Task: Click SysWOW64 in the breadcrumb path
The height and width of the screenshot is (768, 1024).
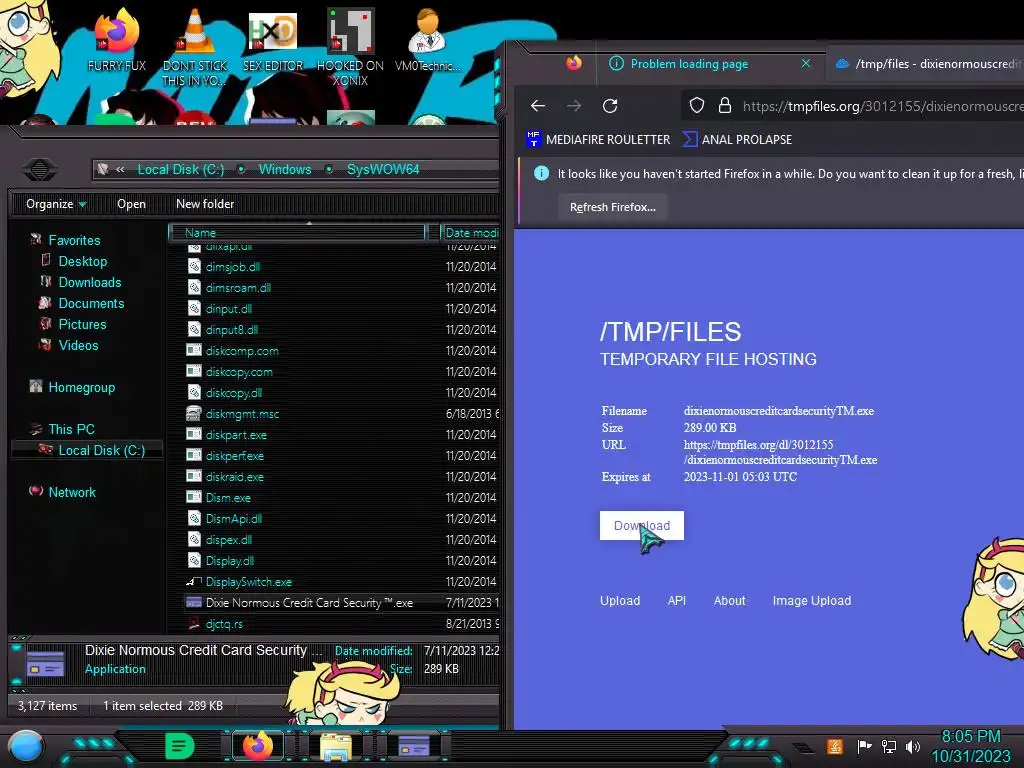Action: pyautogui.click(x=383, y=169)
